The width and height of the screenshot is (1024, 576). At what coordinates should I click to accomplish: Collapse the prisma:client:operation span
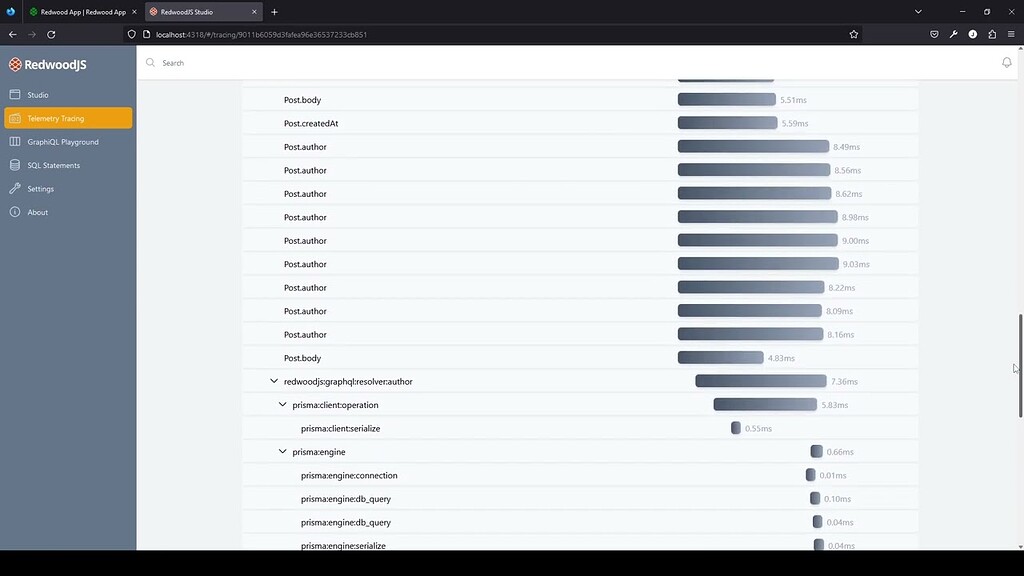(283, 405)
